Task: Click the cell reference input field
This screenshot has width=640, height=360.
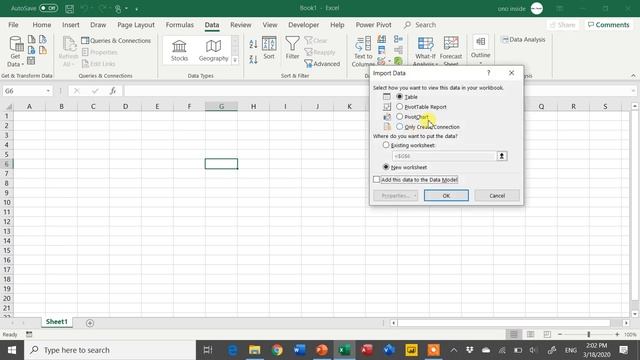Action: pos(444,156)
